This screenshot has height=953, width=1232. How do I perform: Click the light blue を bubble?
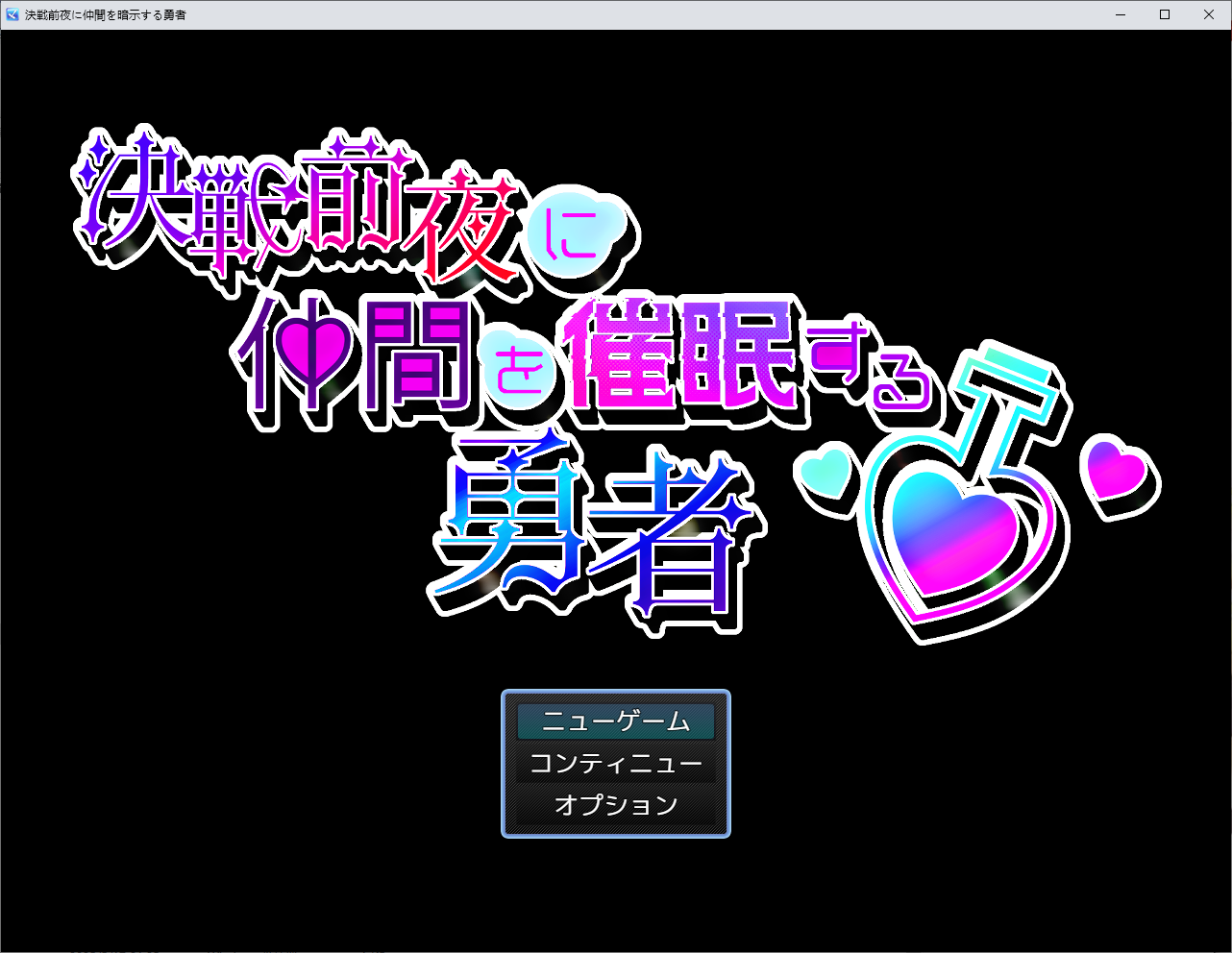point(521,375)
